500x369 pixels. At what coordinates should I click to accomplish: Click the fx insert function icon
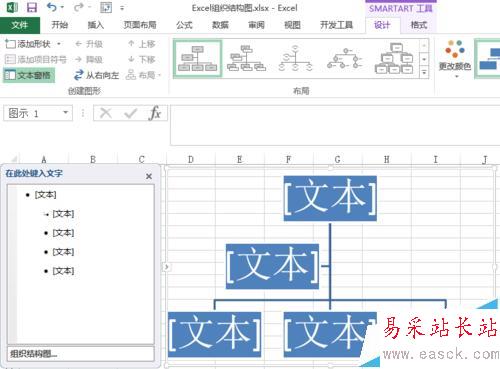(155, 113)
